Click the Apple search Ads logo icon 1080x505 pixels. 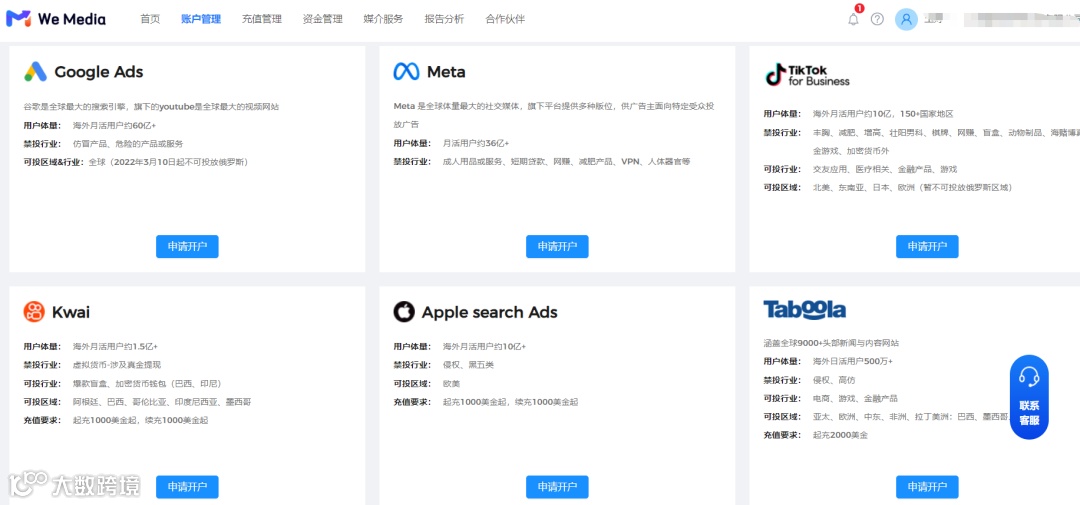[404, 312]
